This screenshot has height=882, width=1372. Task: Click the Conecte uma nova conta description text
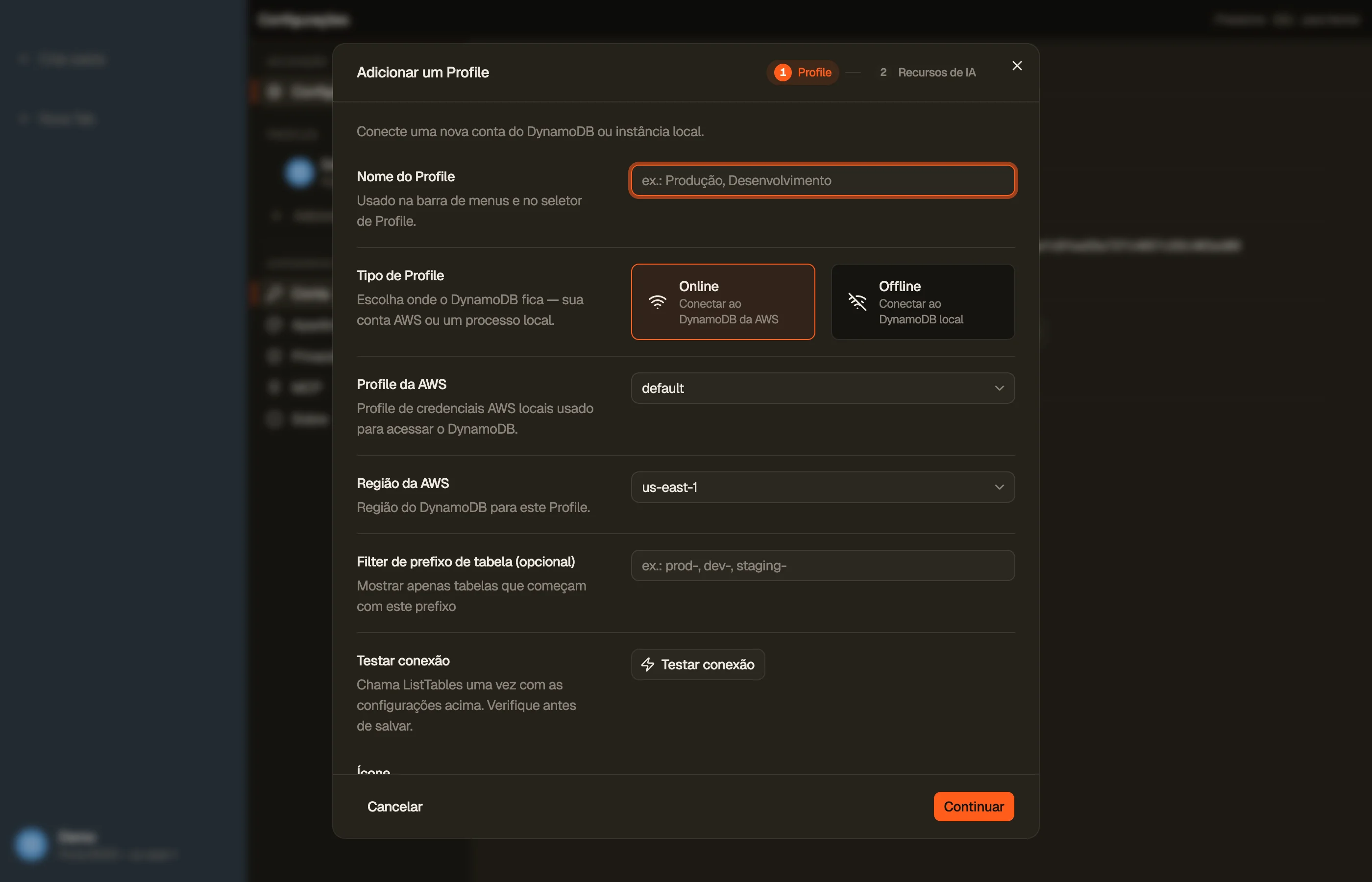530,132
